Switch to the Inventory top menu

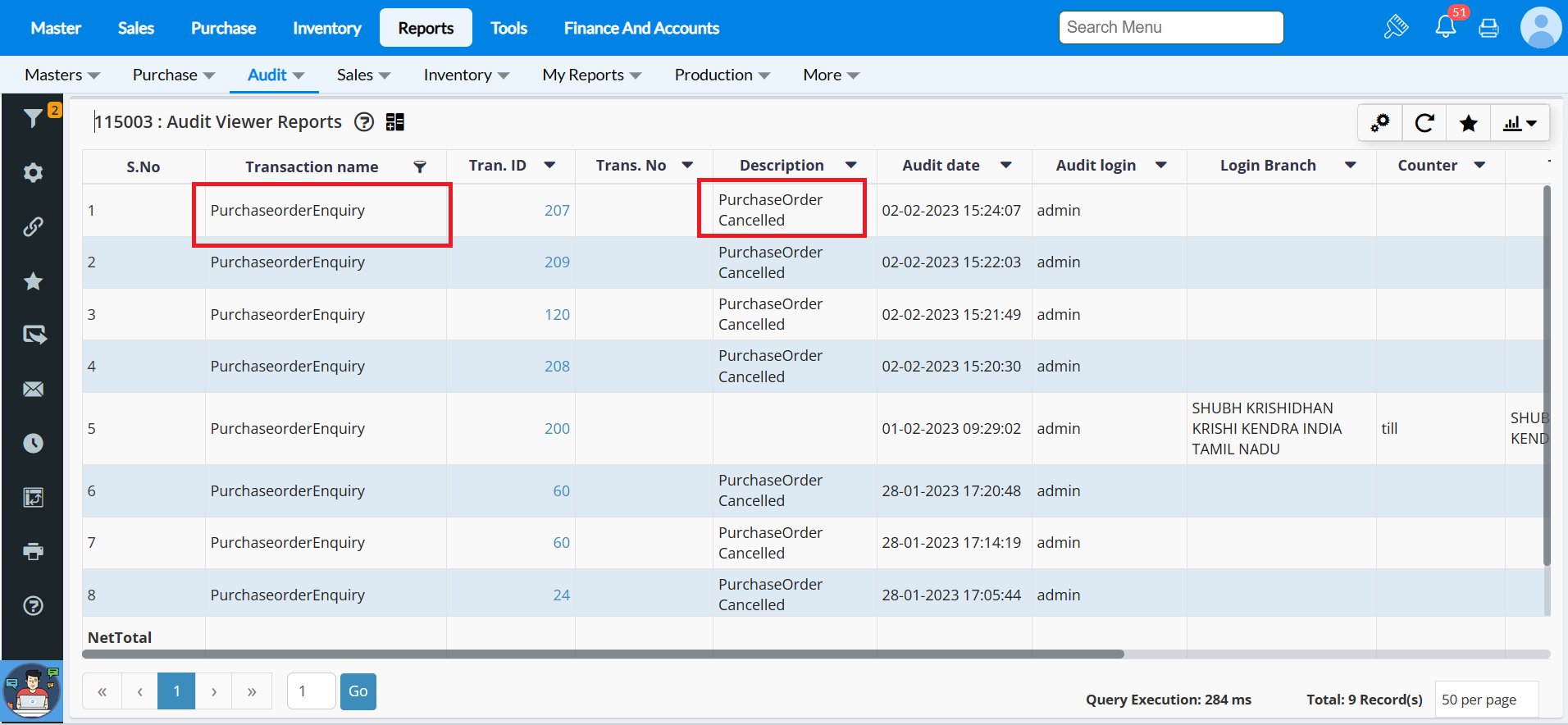(x=326, y=28)
